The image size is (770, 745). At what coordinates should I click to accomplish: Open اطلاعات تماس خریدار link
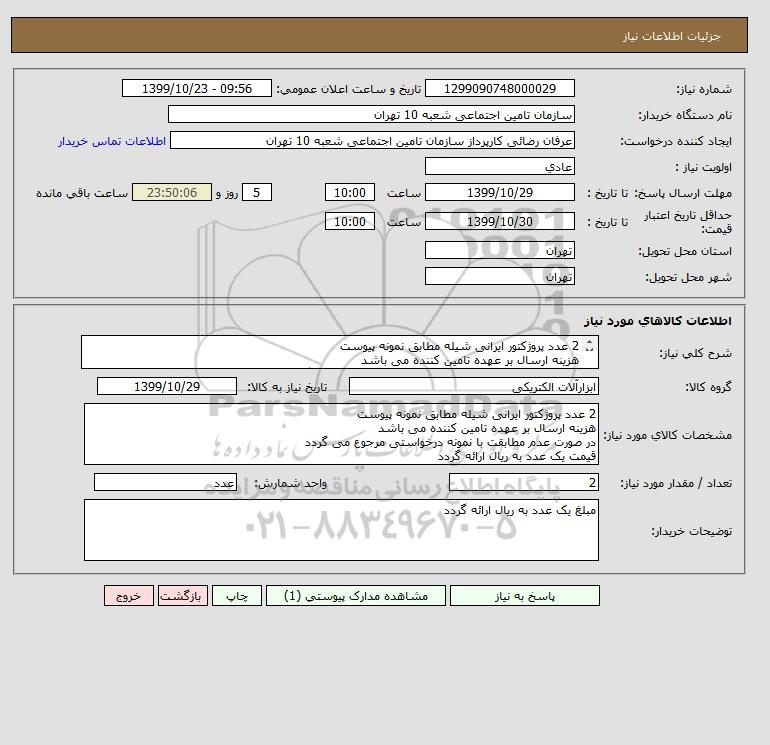click(x=112, y=141)
